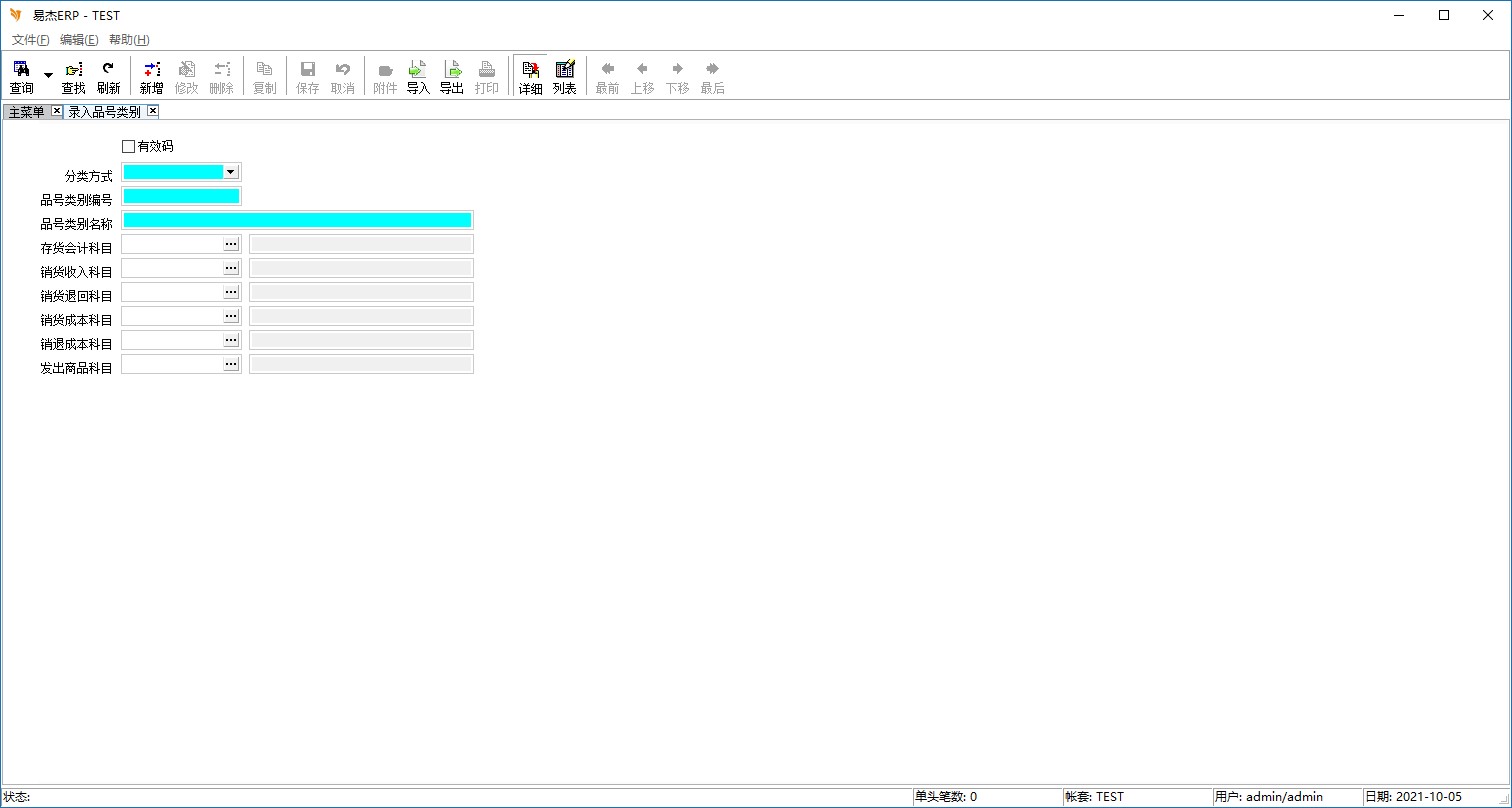This screenshot has height=808, width=1512.
Task: Close the 录入品号类别 tab
Action: pos(153,111)
